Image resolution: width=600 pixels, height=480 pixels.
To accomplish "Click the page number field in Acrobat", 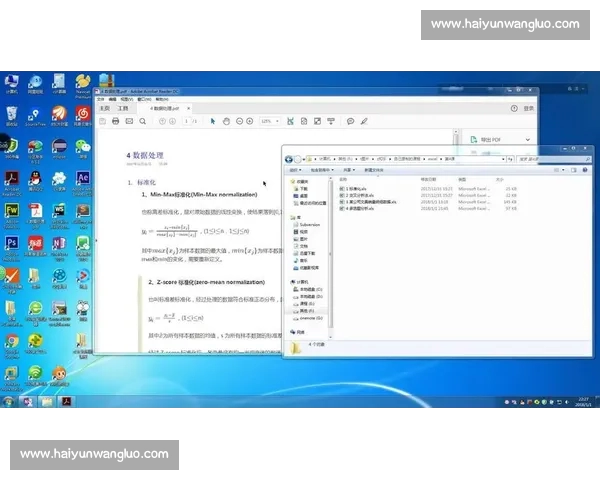I will (187, 121).
